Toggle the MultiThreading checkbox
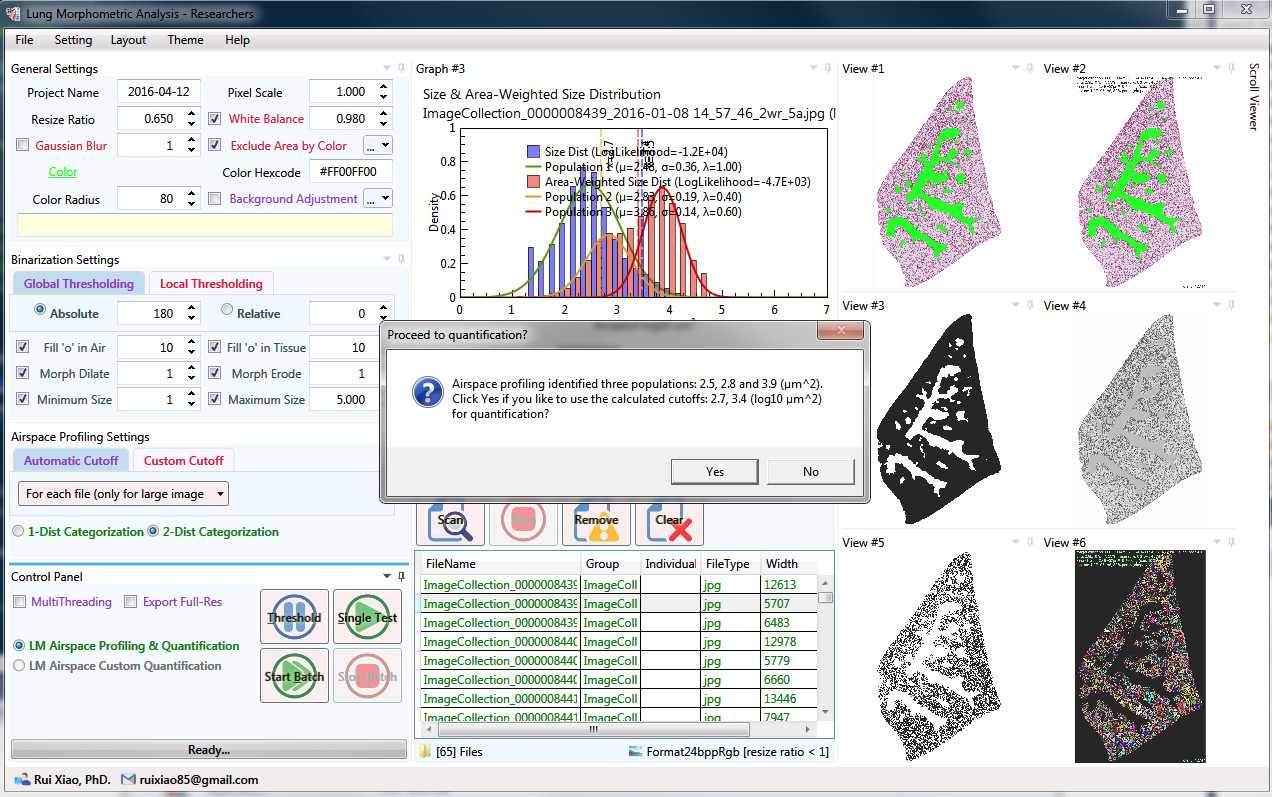This screenshot has height=797, width=1272. [20, 602]
